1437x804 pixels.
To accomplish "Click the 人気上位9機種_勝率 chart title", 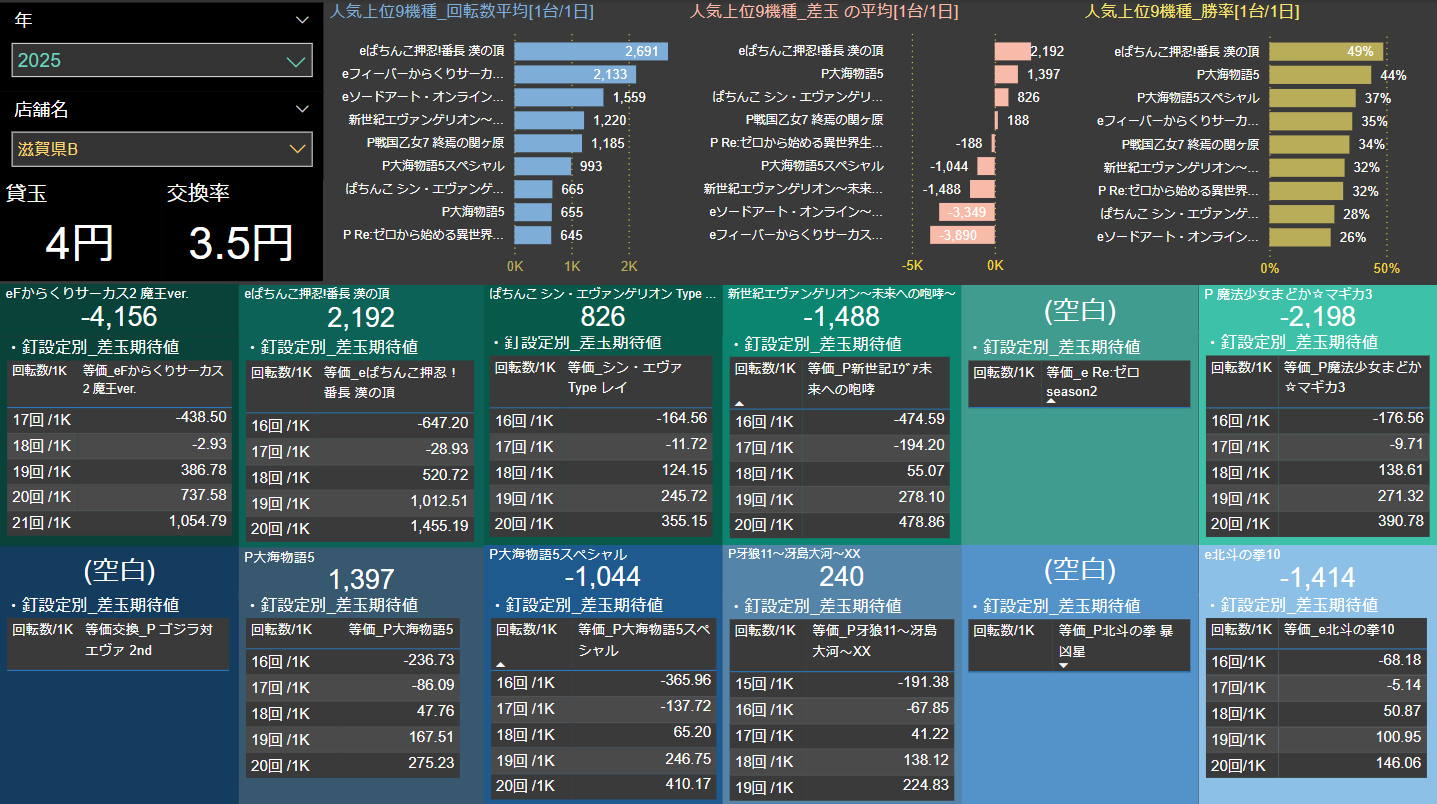I will (x=1192, y=12).
